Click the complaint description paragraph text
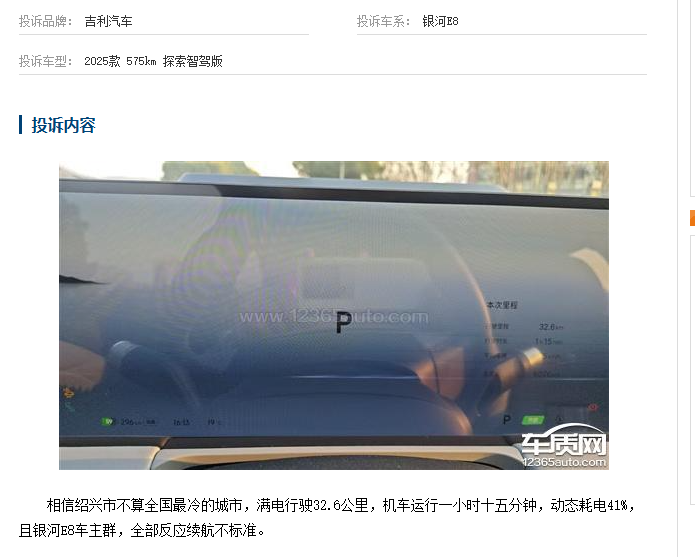 [x=327, y=517]
